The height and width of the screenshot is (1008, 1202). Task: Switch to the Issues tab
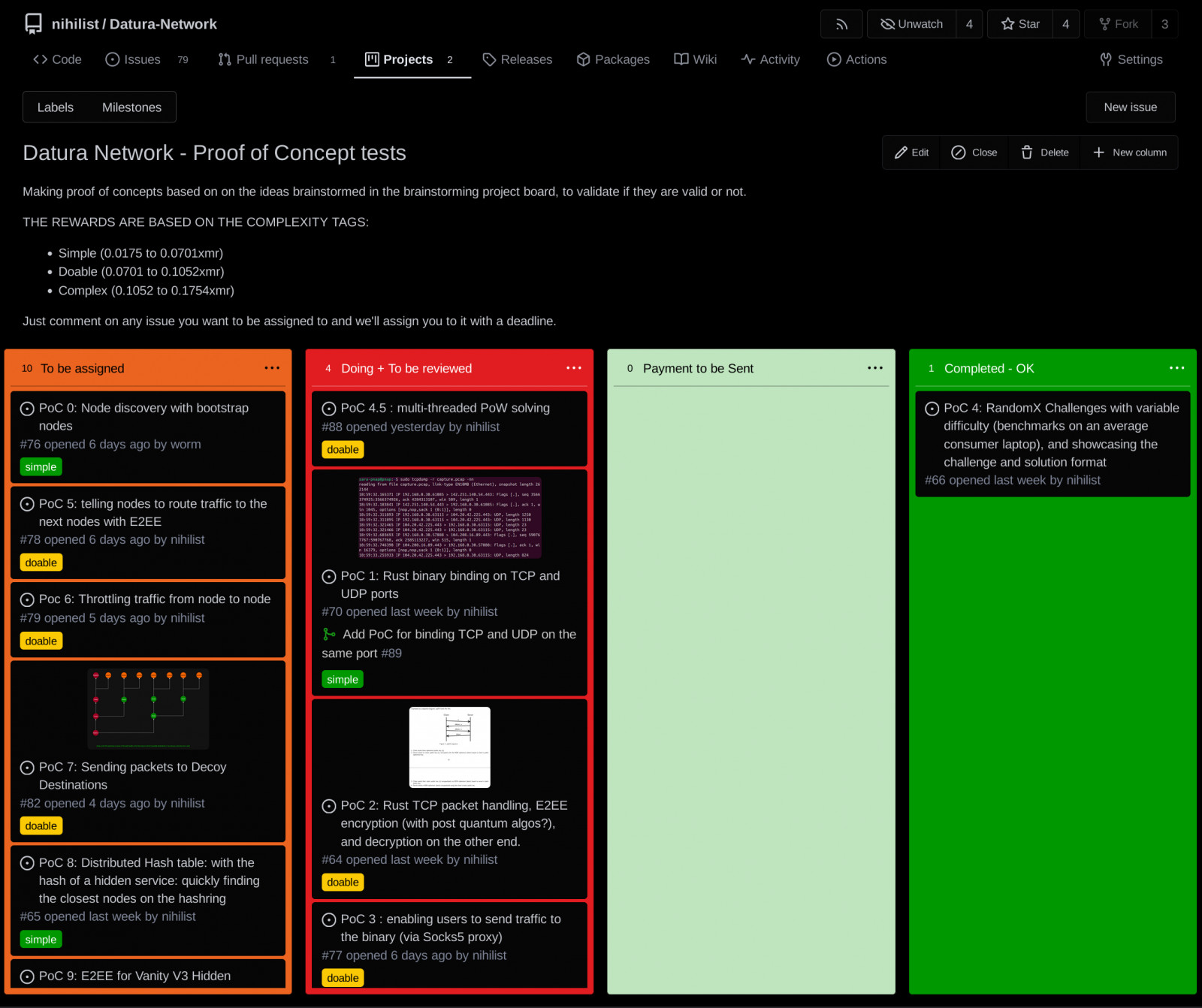pyautogui.click(x=133, y=59)
